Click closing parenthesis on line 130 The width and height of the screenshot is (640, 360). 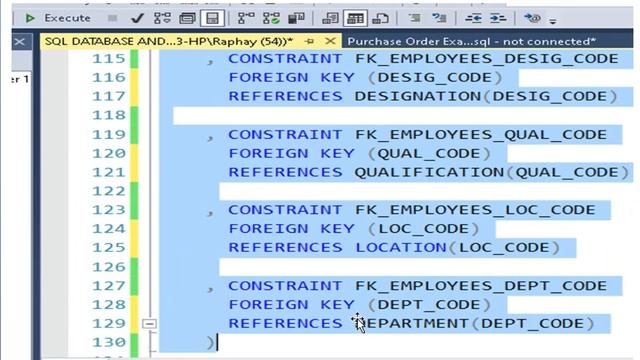click(x=210, y=343)
